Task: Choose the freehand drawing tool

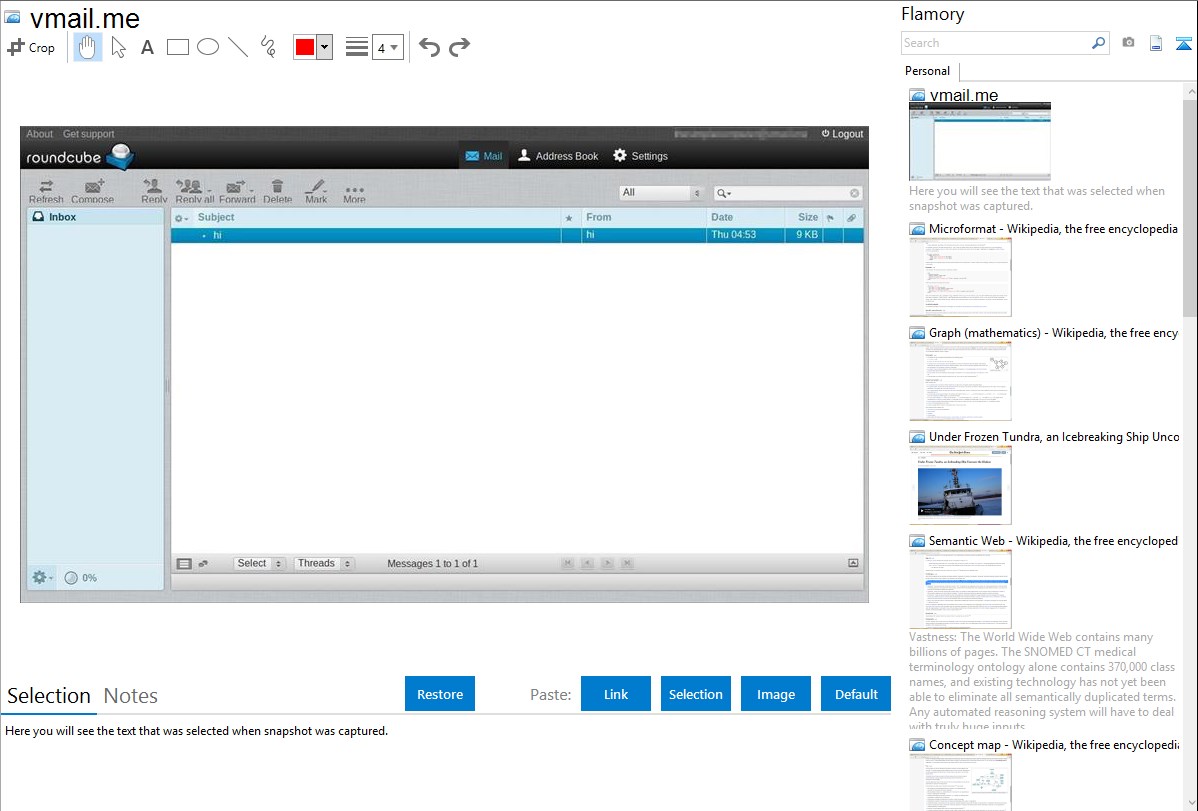Action: (268, 47)
